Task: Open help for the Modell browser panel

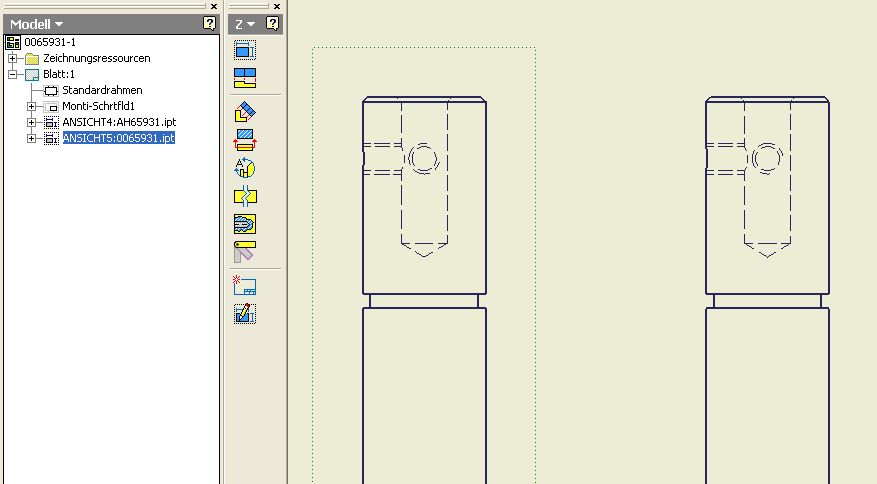Action: click(209, 24)
